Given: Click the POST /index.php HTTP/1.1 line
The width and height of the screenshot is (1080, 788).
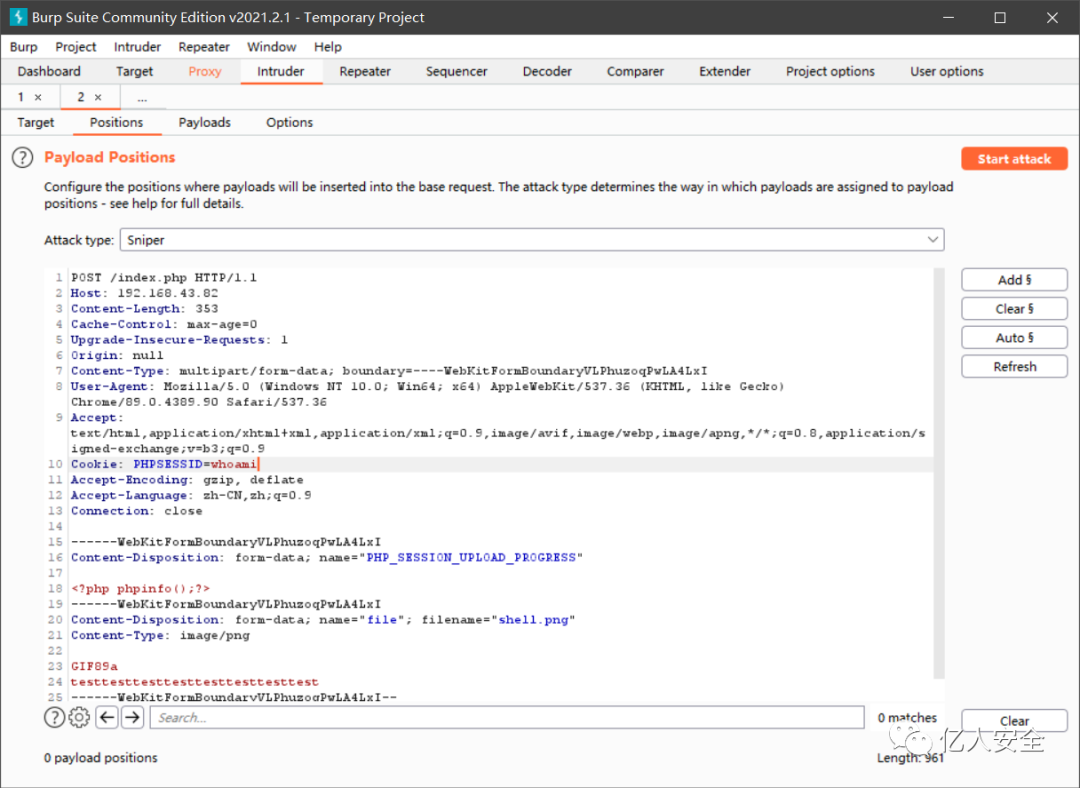Looking at the screenshot, I should click(x=164, y=278).
